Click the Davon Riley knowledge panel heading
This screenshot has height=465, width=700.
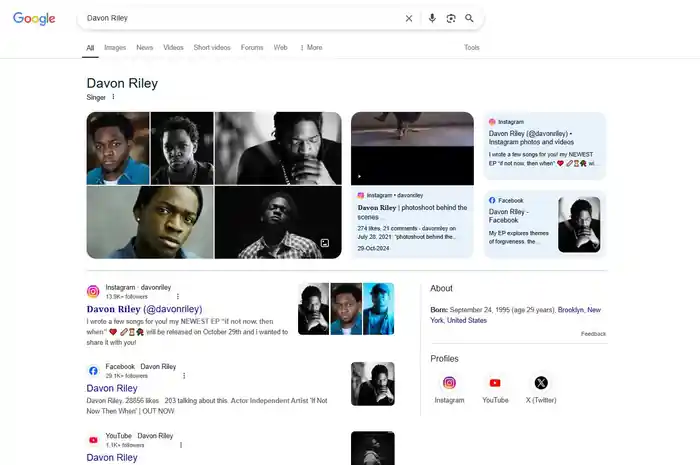coord(122,83)
